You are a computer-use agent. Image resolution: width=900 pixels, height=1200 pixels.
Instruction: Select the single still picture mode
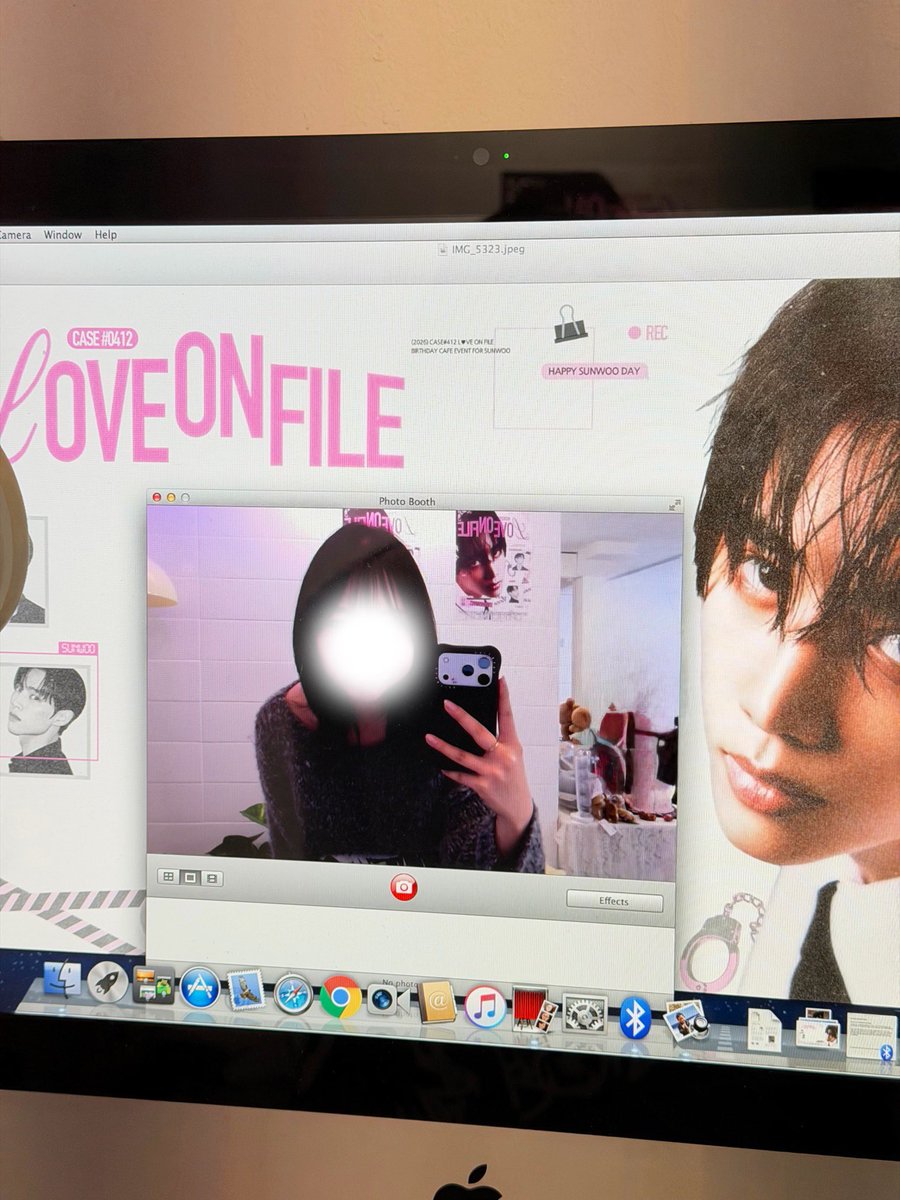click(190, 878)
